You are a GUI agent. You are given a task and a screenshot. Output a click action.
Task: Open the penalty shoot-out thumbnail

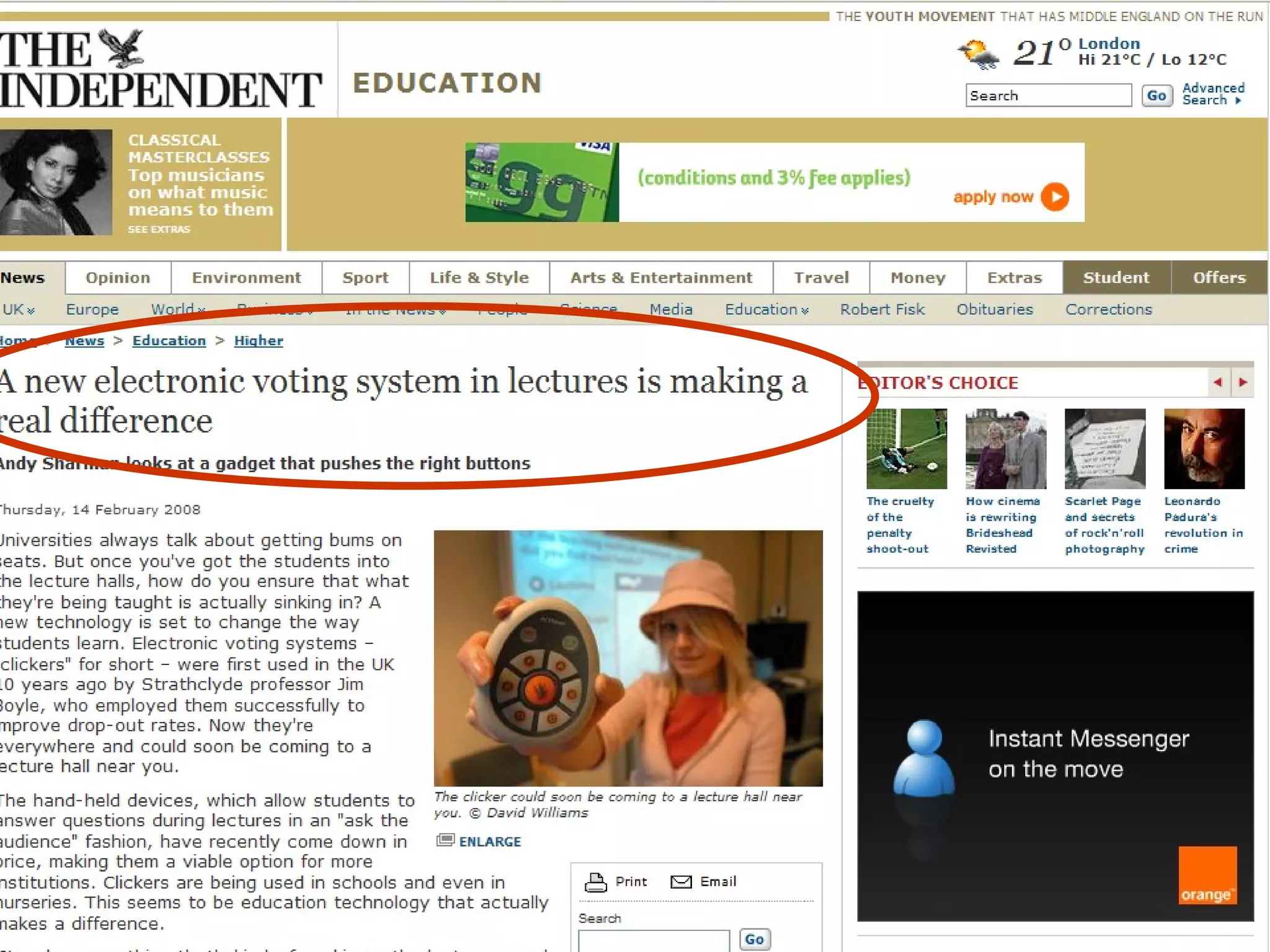pos(907,449)
